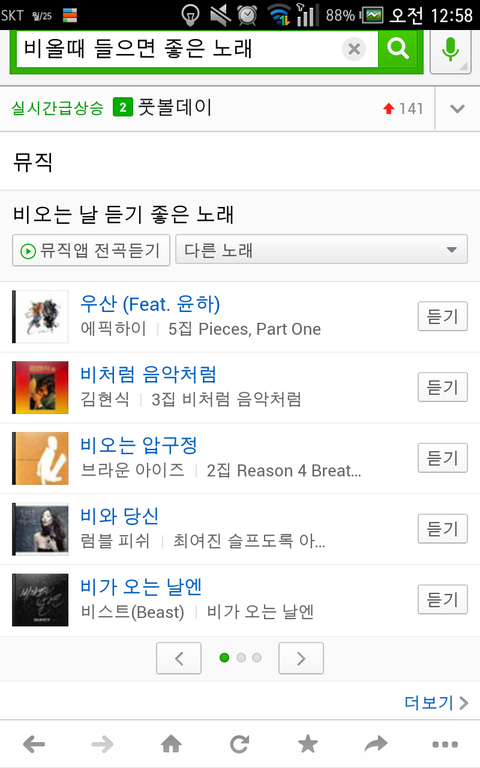The image size is (480, 768).
Task: Share page with share arrow icon
Action: point(376,744)
